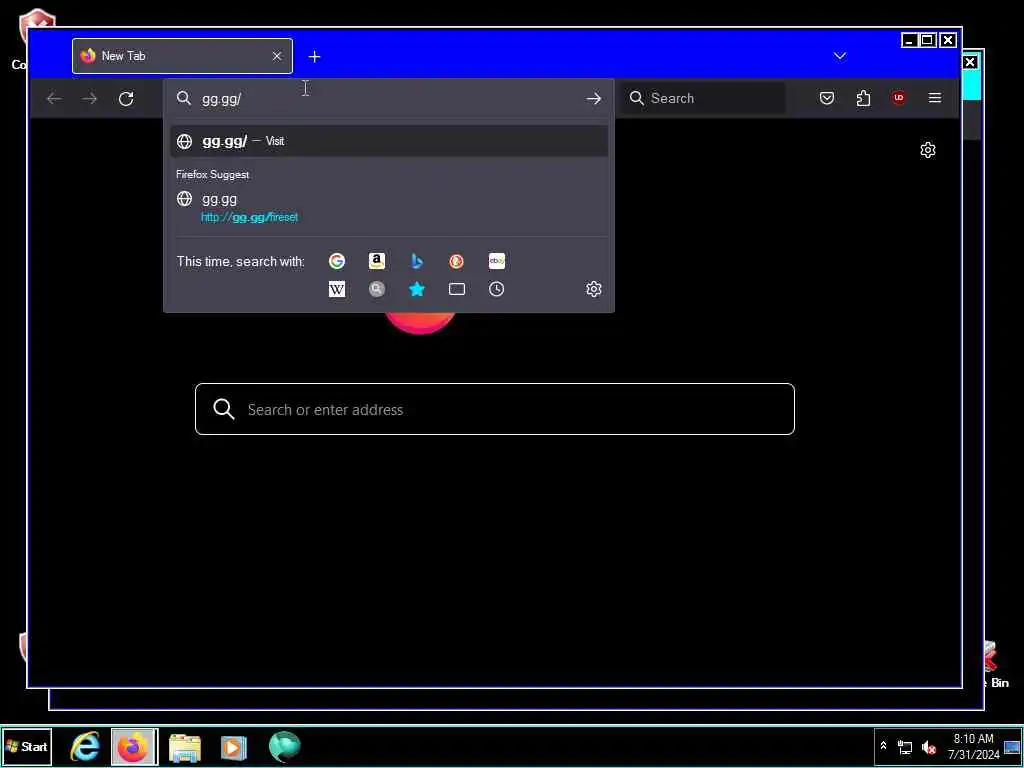Expand the List all tabs chevron
This screenshot has height=768, width=1024.
(840, 56)
